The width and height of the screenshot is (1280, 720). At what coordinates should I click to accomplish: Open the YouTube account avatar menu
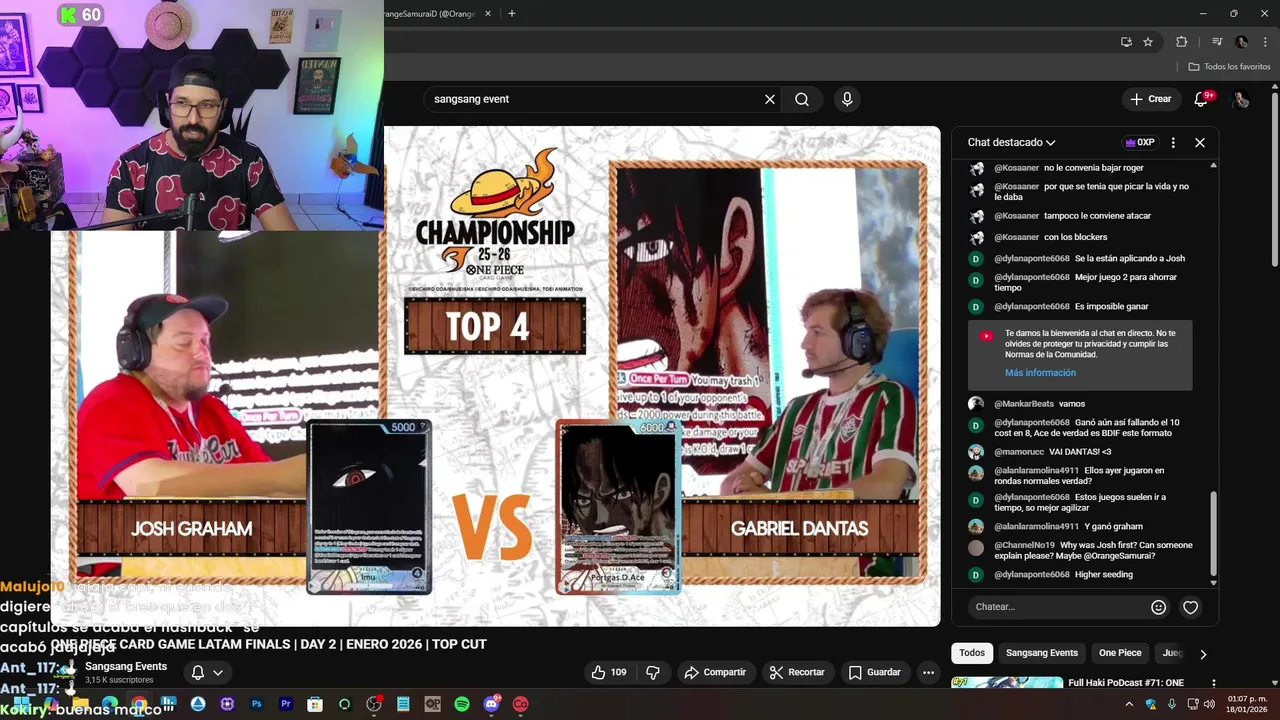[1241, 99]
